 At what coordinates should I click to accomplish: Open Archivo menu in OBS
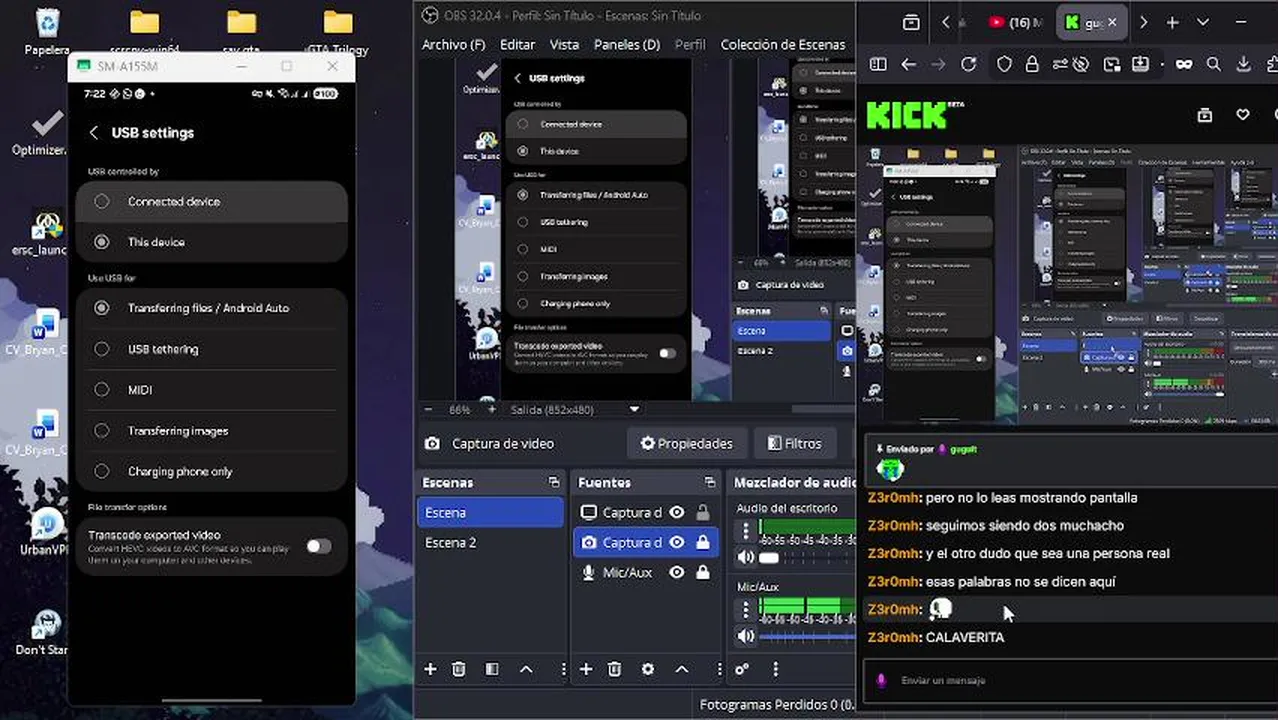tap(454, 45)
